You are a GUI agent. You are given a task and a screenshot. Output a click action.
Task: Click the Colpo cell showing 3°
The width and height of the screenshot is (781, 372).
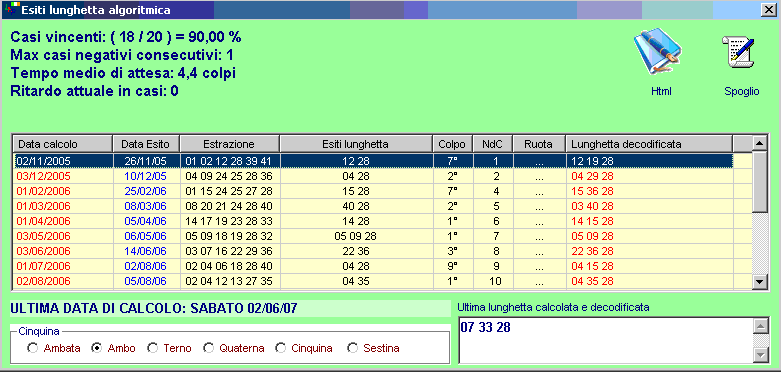tap(452, 251)
